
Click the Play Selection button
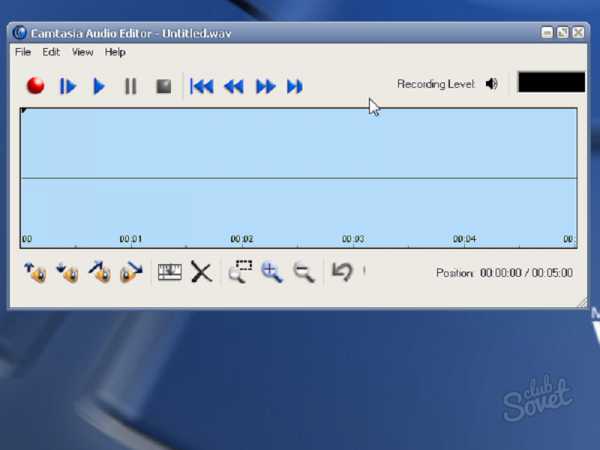coord(68,86)
